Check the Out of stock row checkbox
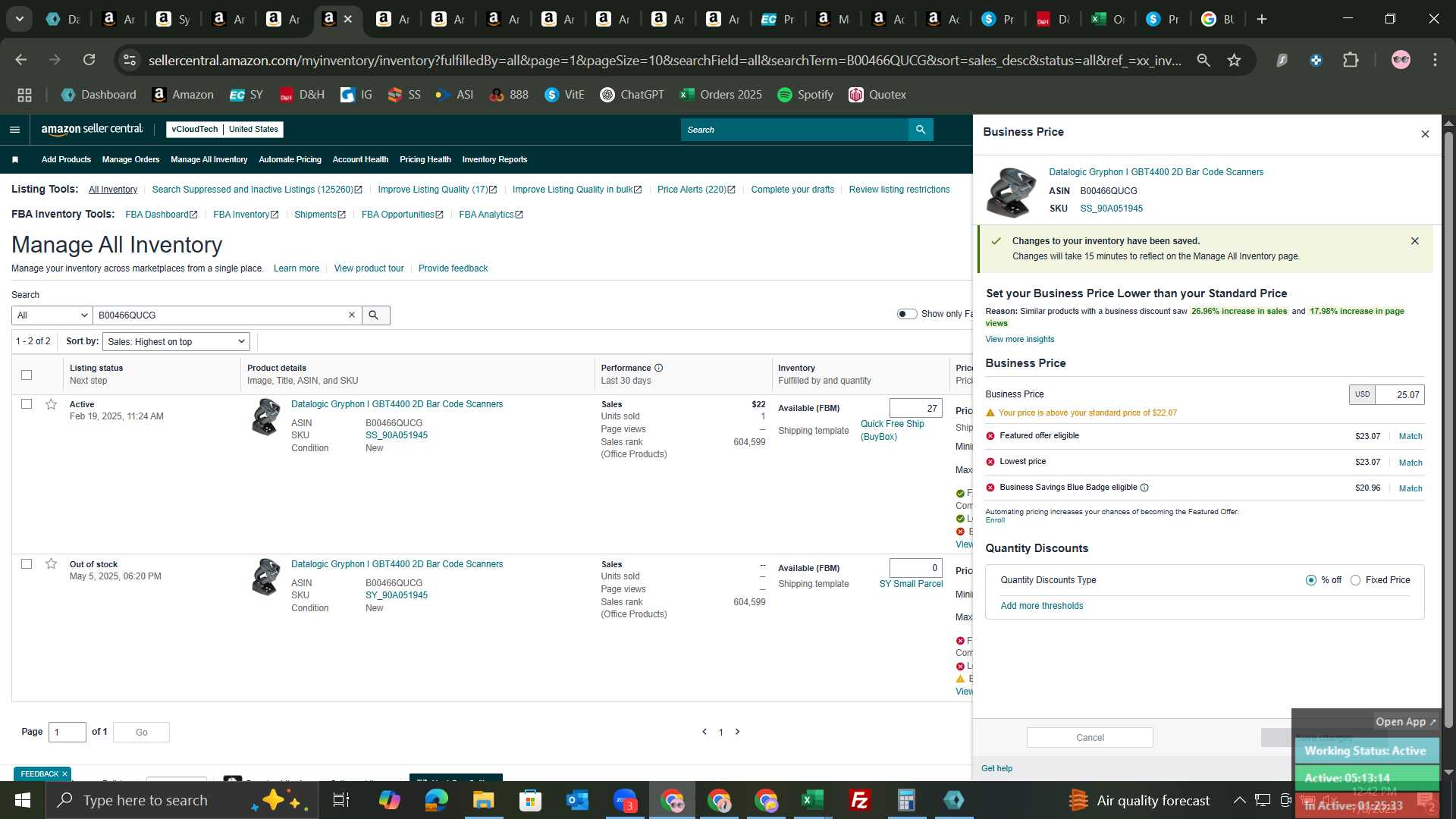Screen dimensions: 1456x819 [27, 564]
